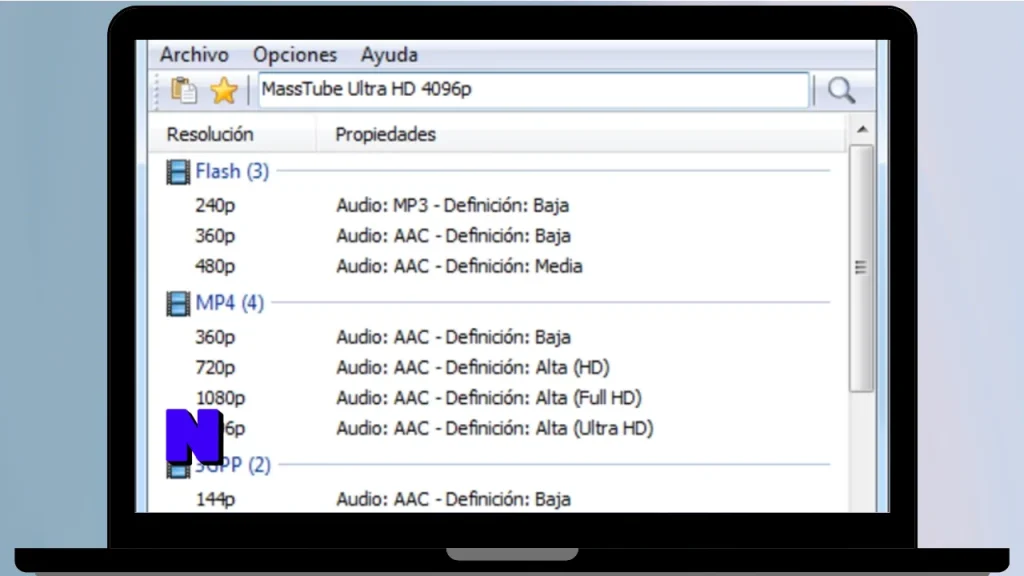Collapse the 3GPP (2) group
1024x576 pixels.
233,465
